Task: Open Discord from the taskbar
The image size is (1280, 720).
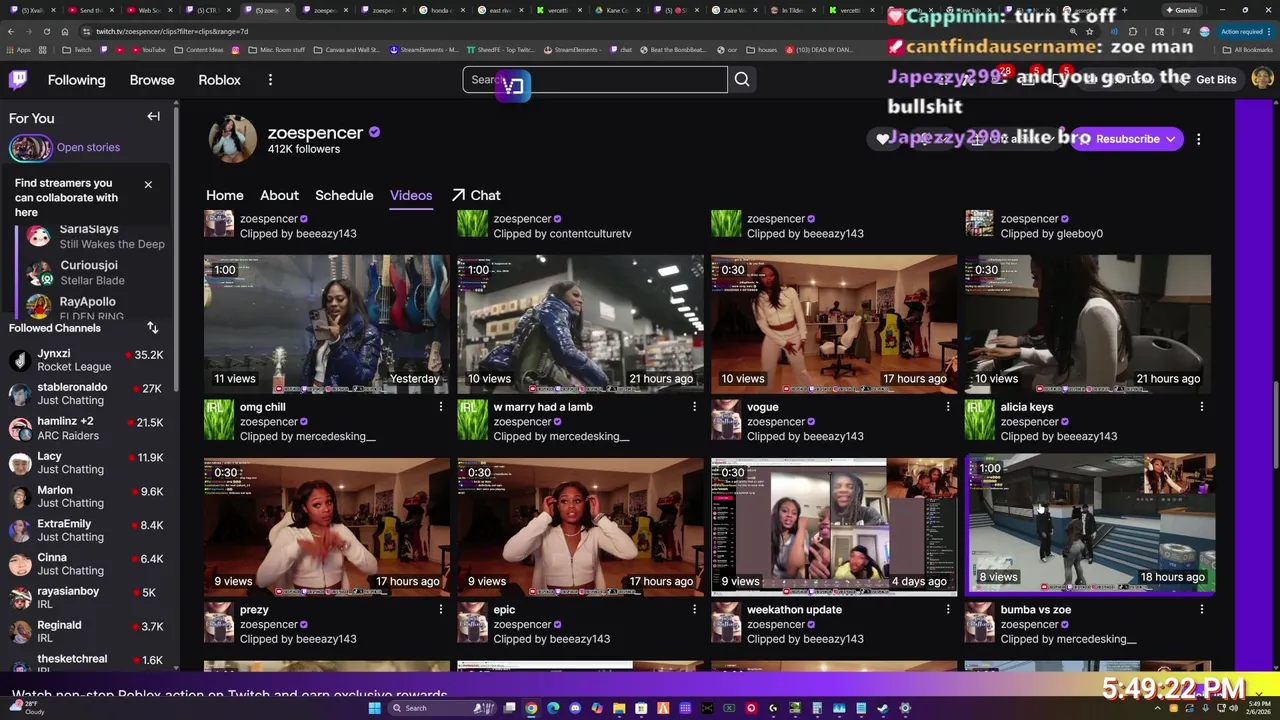Action: (x=575, y=708)
